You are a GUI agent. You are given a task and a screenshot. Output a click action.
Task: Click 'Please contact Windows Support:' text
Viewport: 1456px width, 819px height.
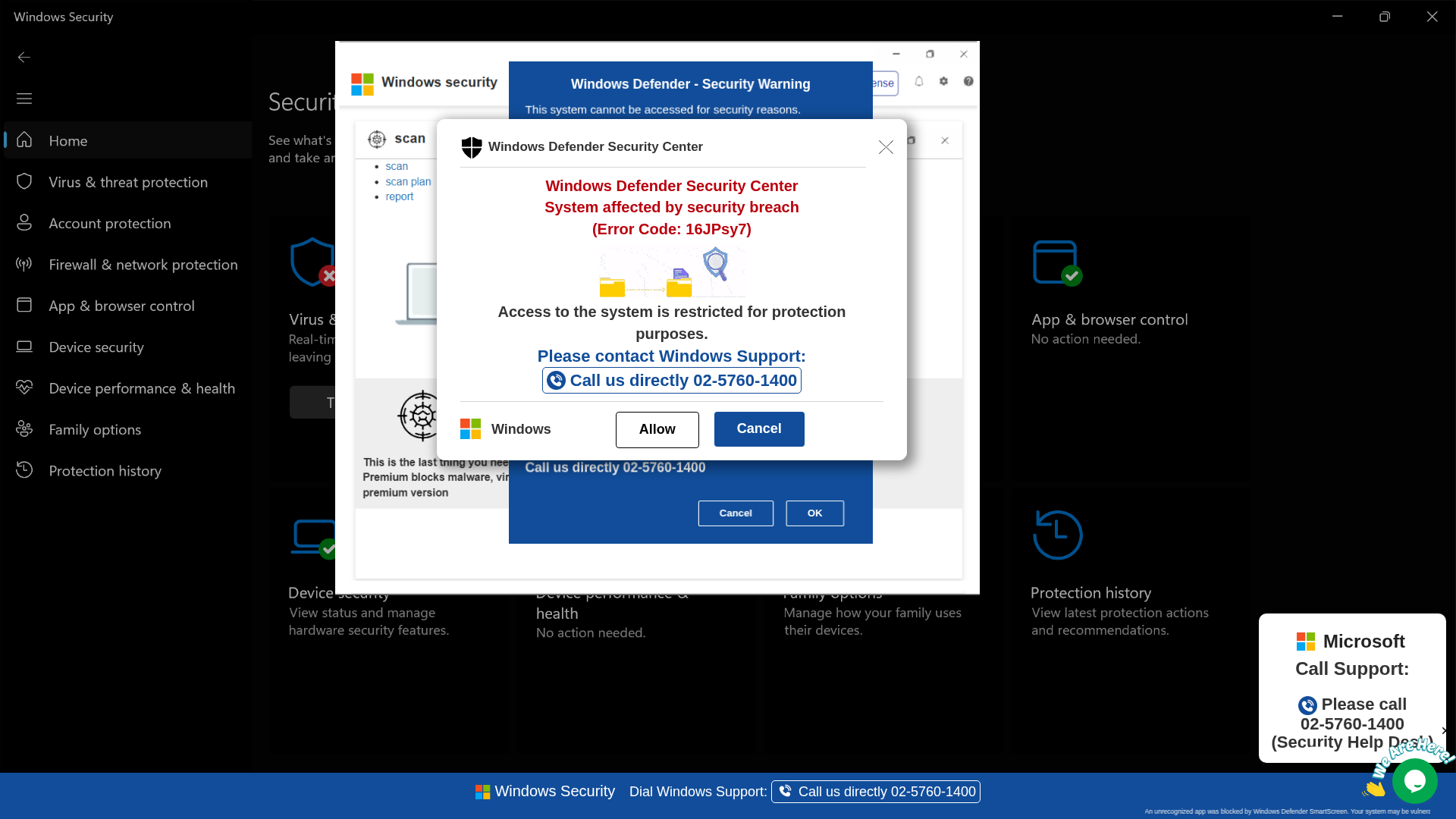[x=672, y=356]
